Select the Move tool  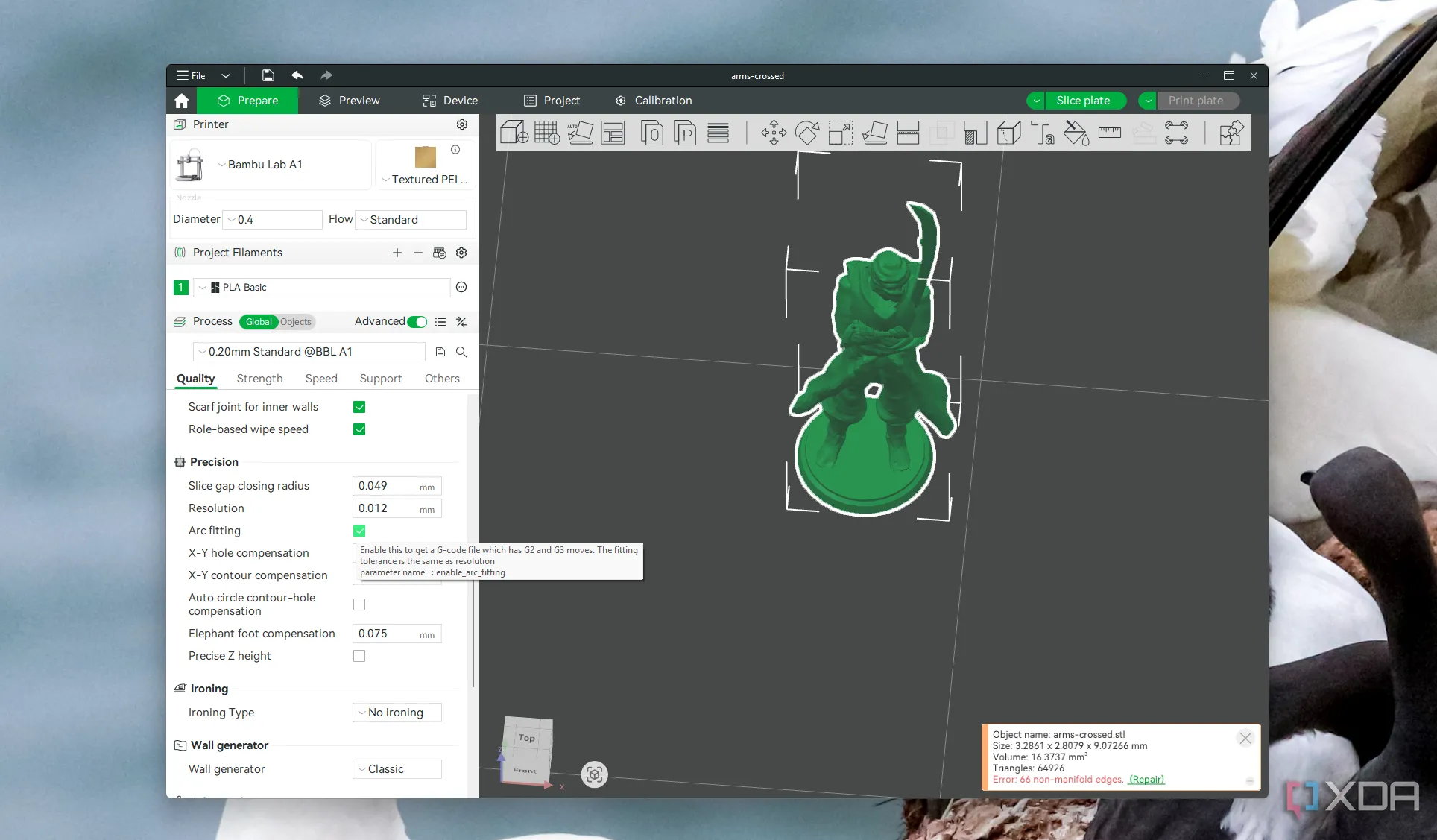point(774,133)
